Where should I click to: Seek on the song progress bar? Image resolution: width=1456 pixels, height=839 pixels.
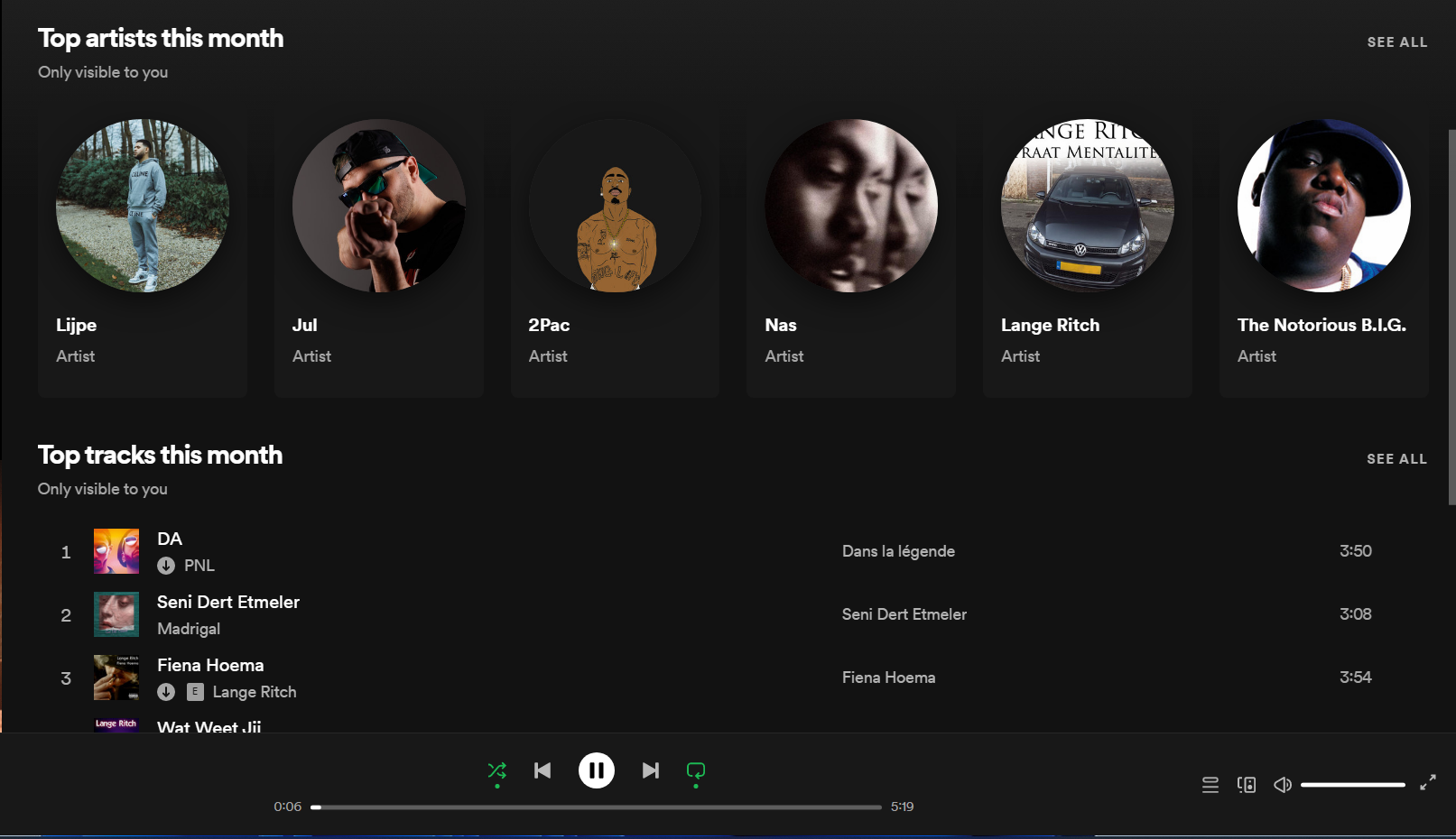tap(596, 807)
